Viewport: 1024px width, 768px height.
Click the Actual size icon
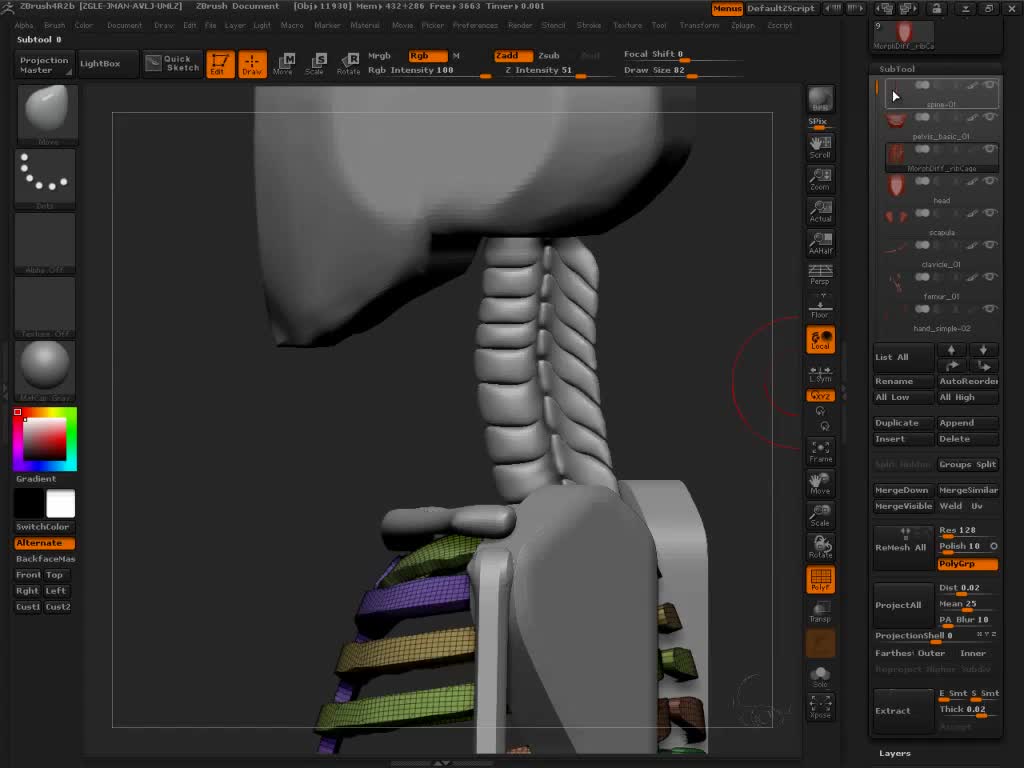coord(820,211)
